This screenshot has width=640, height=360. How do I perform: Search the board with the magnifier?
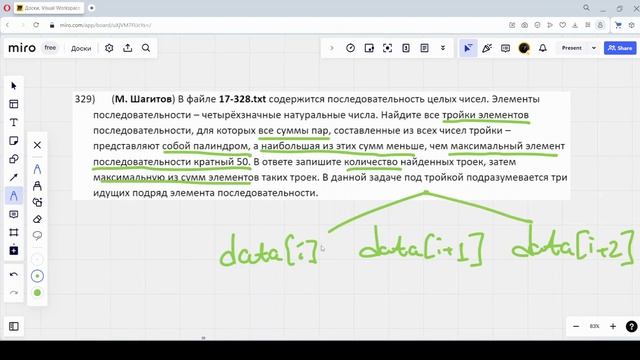coord(146,48)
